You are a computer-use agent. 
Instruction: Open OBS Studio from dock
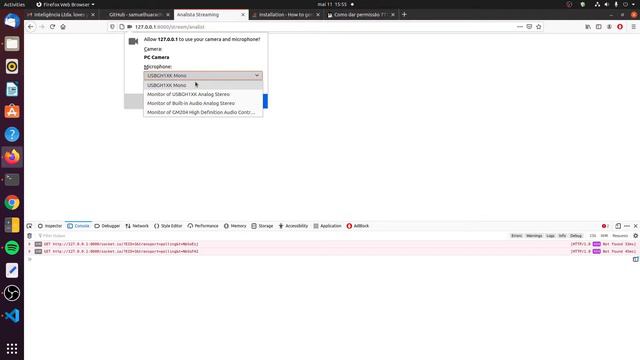pos(12,293)
